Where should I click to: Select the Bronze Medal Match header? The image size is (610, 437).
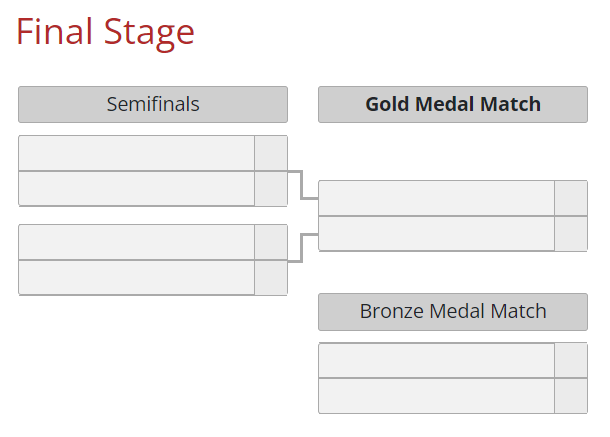pyautogui.click(x=453, y=312)
